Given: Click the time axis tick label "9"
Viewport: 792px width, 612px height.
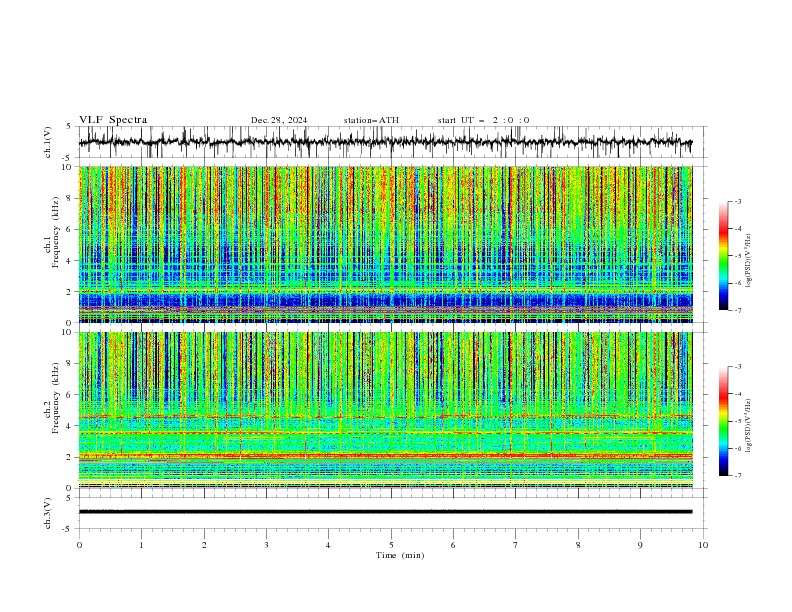Looking at the screenshot, I should [640, 545].
